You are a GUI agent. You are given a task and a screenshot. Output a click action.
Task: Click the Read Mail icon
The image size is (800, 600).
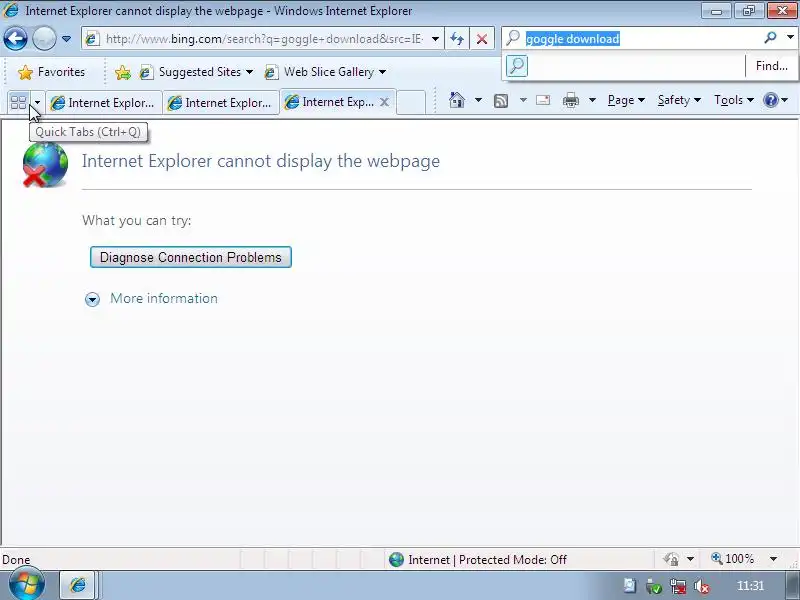[543, 100]
